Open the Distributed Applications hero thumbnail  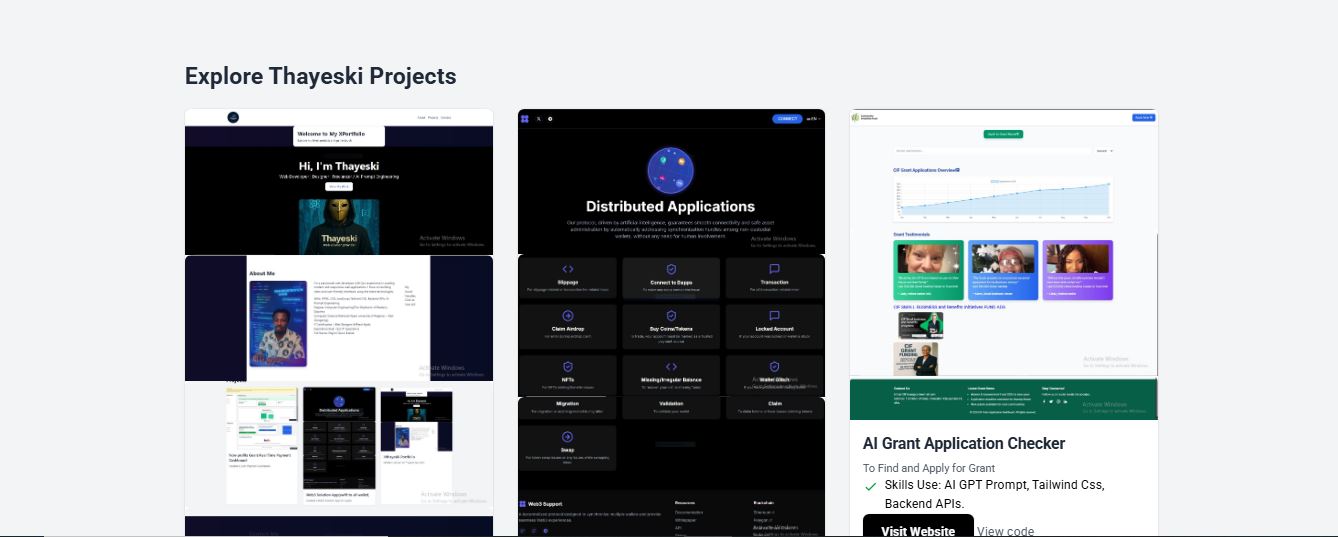[671, 181]
